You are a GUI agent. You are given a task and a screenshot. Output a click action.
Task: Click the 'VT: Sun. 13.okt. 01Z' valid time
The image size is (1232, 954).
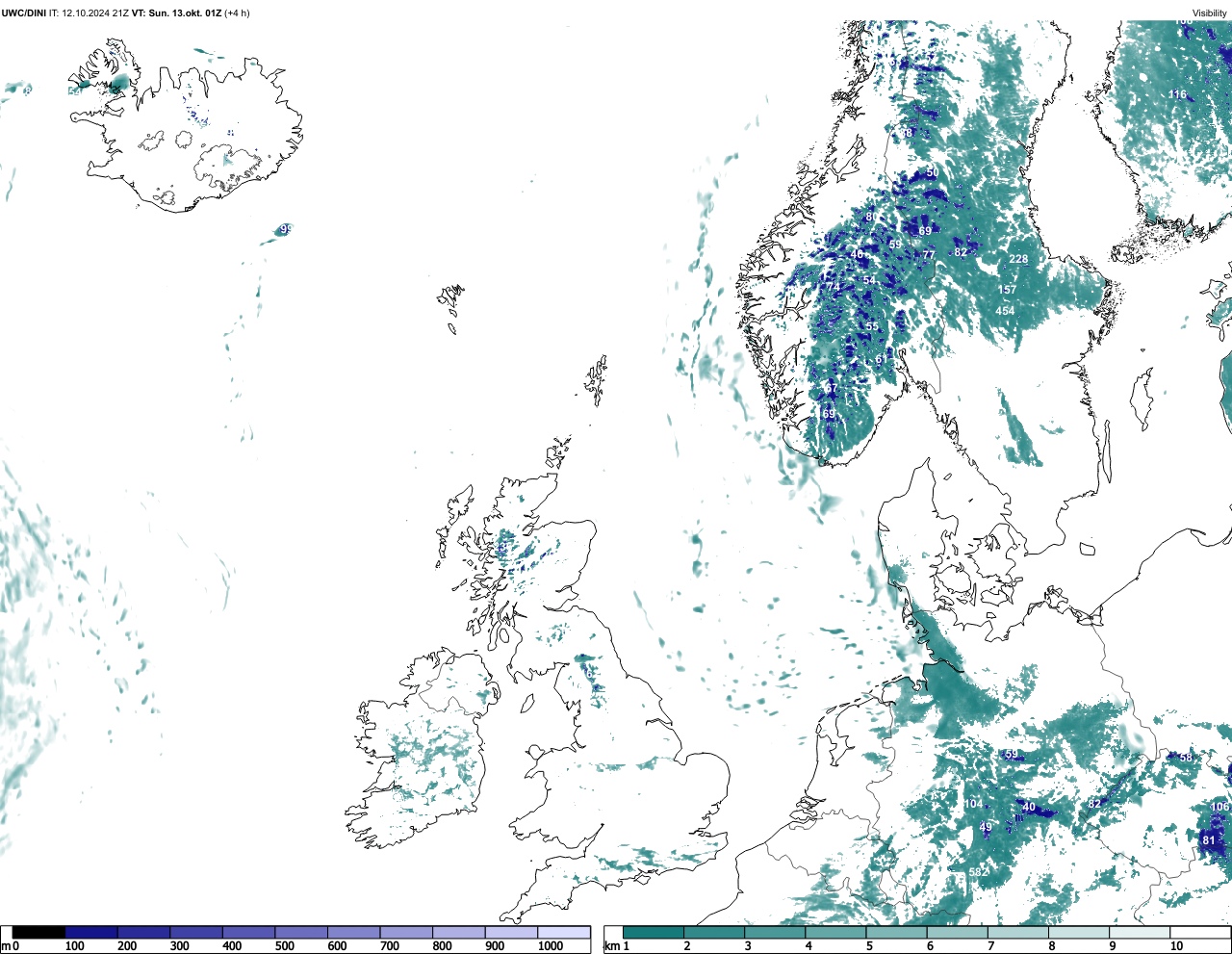coord(176,13)
